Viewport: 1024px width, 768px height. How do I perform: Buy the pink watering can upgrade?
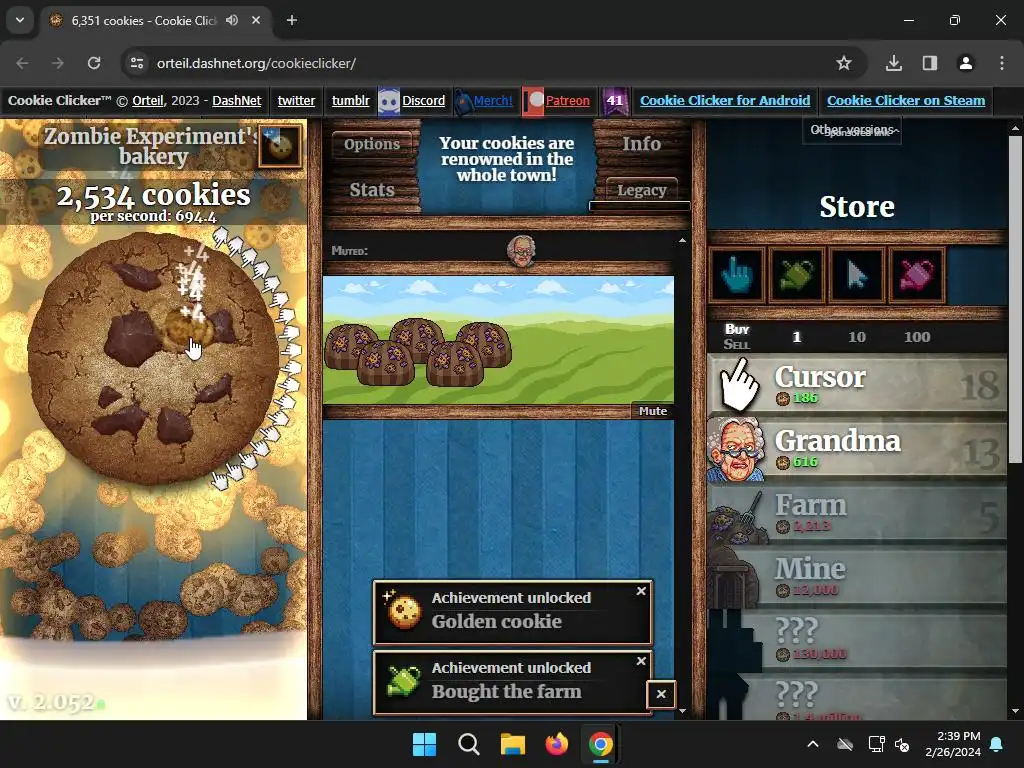click(x=917, y=275)
